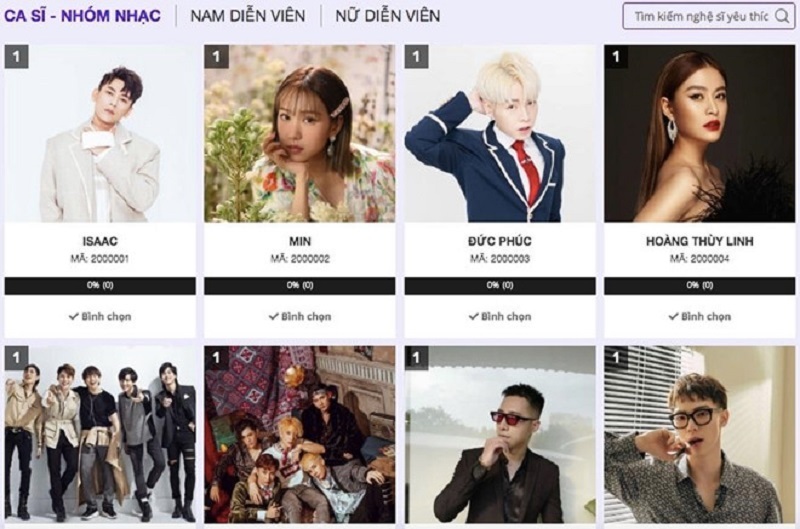Click ISAAC's vote percentage bar

point(100,286)
